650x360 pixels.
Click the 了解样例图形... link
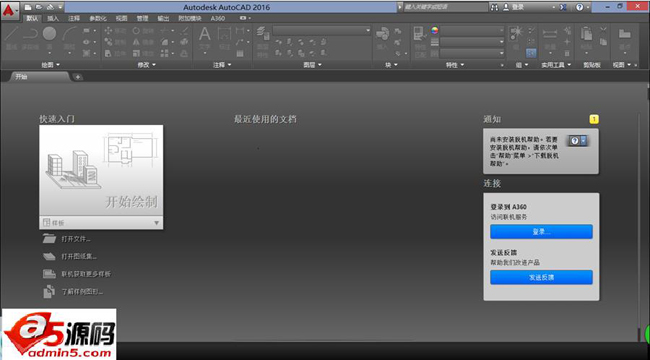82,292
